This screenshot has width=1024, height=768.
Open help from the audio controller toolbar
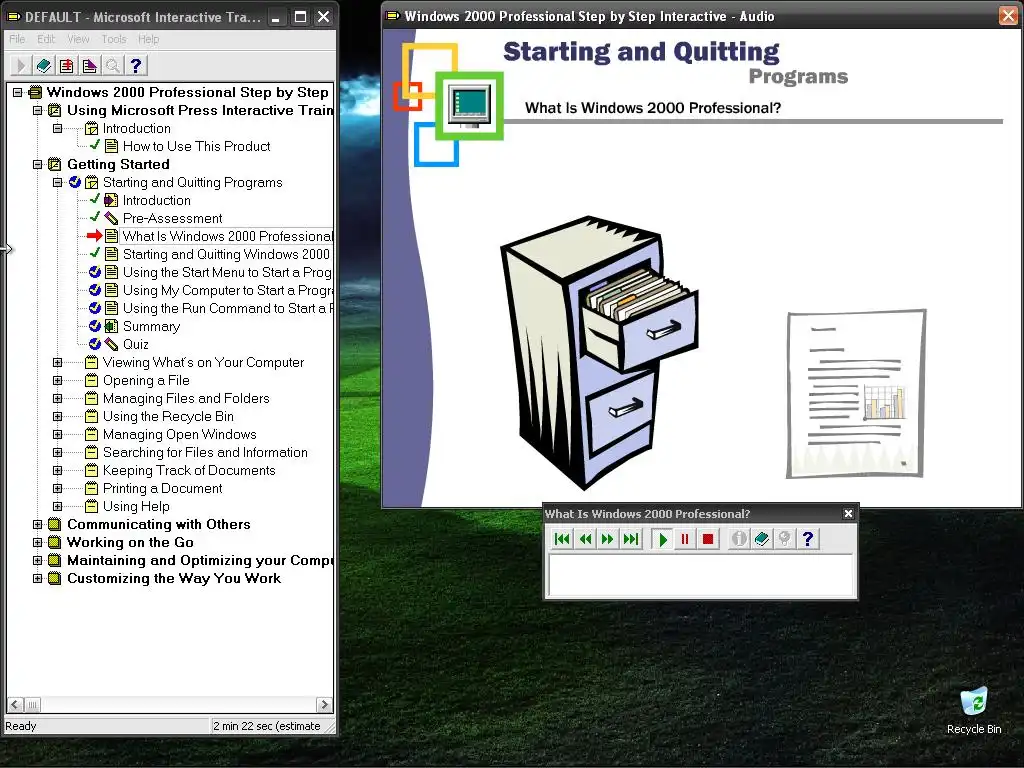(x=808, y=539)
